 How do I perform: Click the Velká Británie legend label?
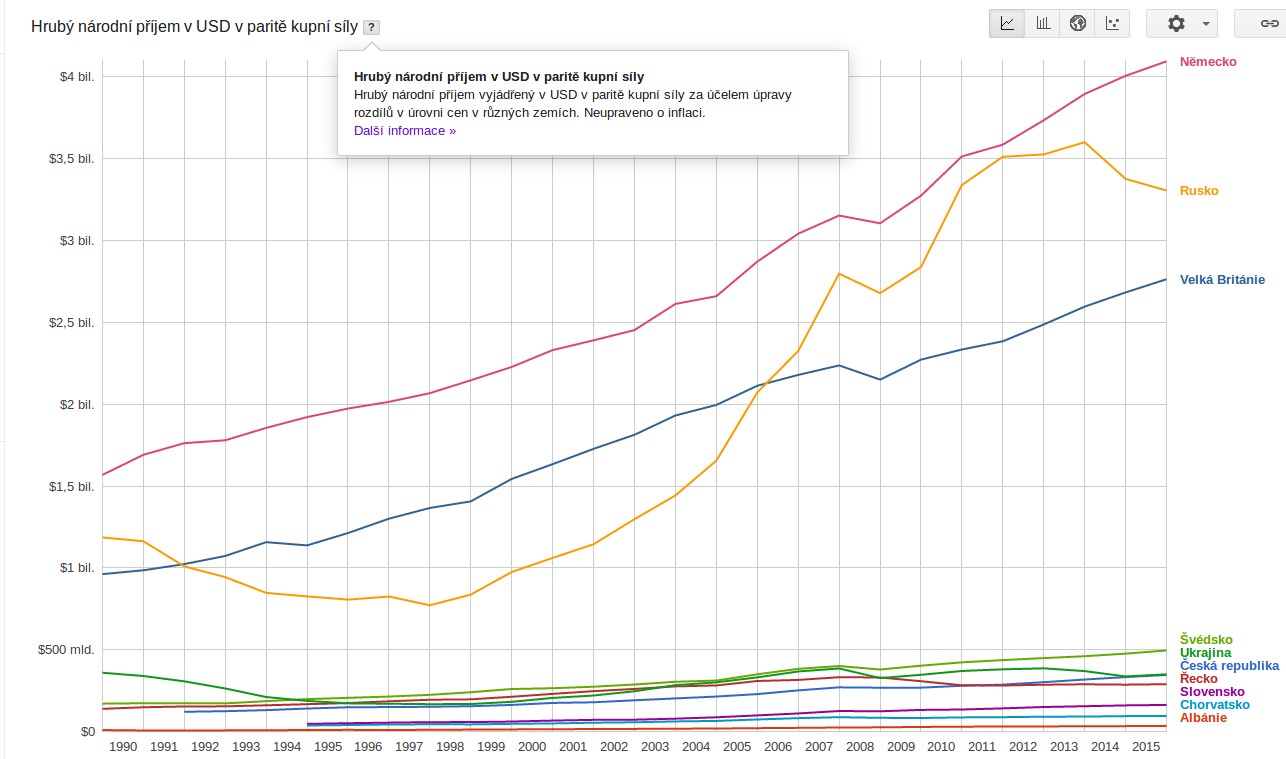(x=1222, y=280)
